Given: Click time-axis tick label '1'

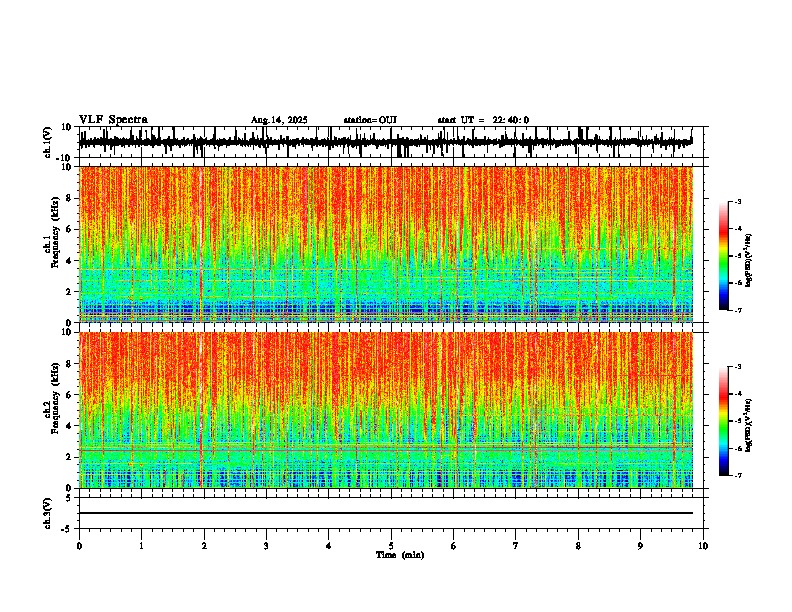Looking at the screenshot, I should click(x=141, y=546).
